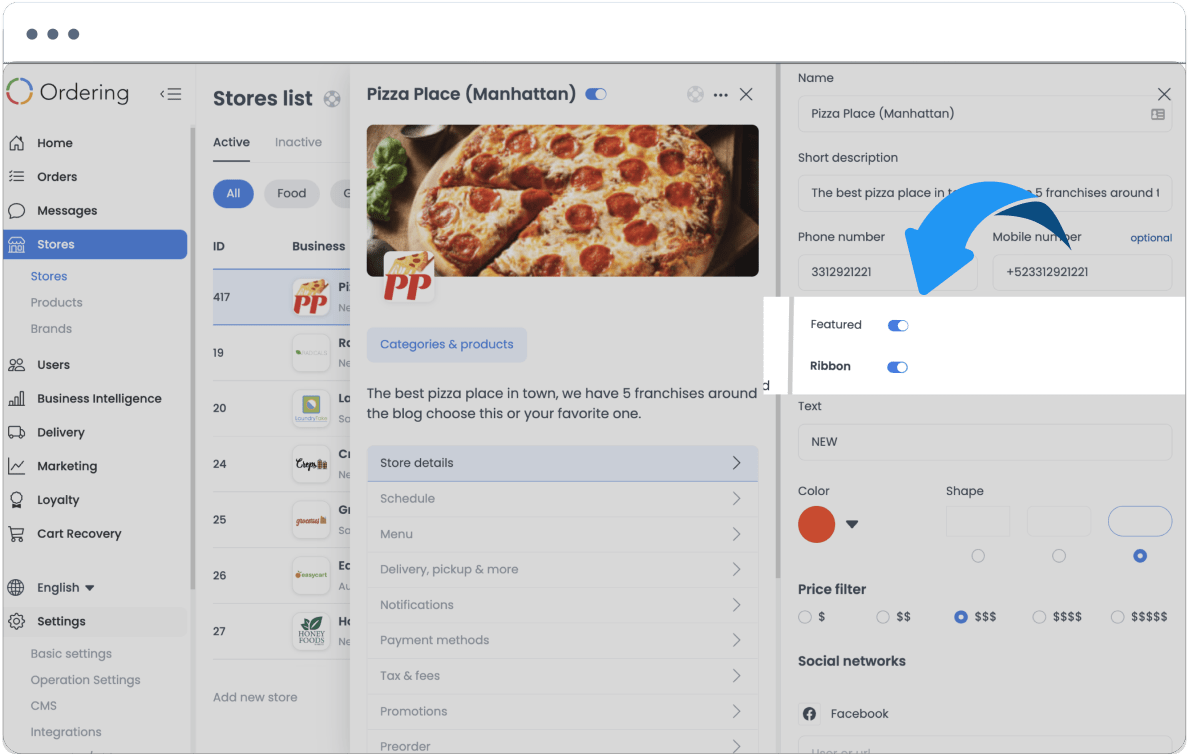
Task: Select the $$ price filter
Action: coord(883,617)
